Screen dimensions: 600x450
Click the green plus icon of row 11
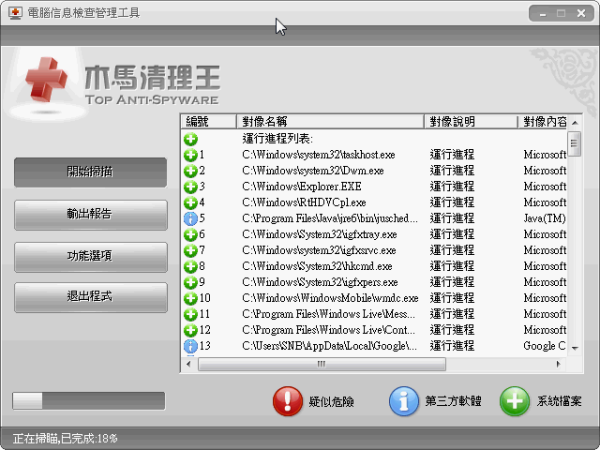[x=191, y=315]
